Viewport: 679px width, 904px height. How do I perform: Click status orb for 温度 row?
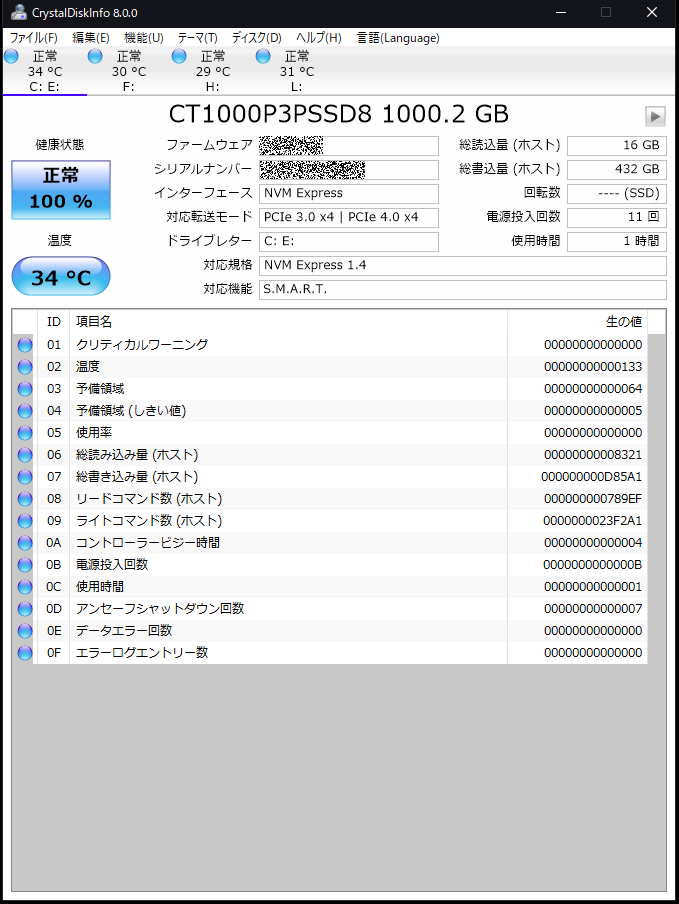[x=25, y=367]
